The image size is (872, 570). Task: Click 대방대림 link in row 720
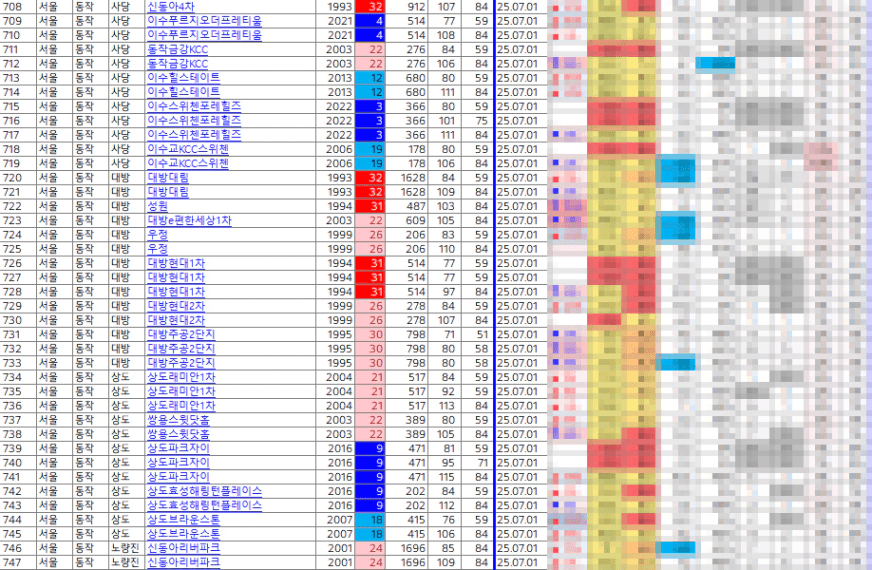click(x=168, y=178)
